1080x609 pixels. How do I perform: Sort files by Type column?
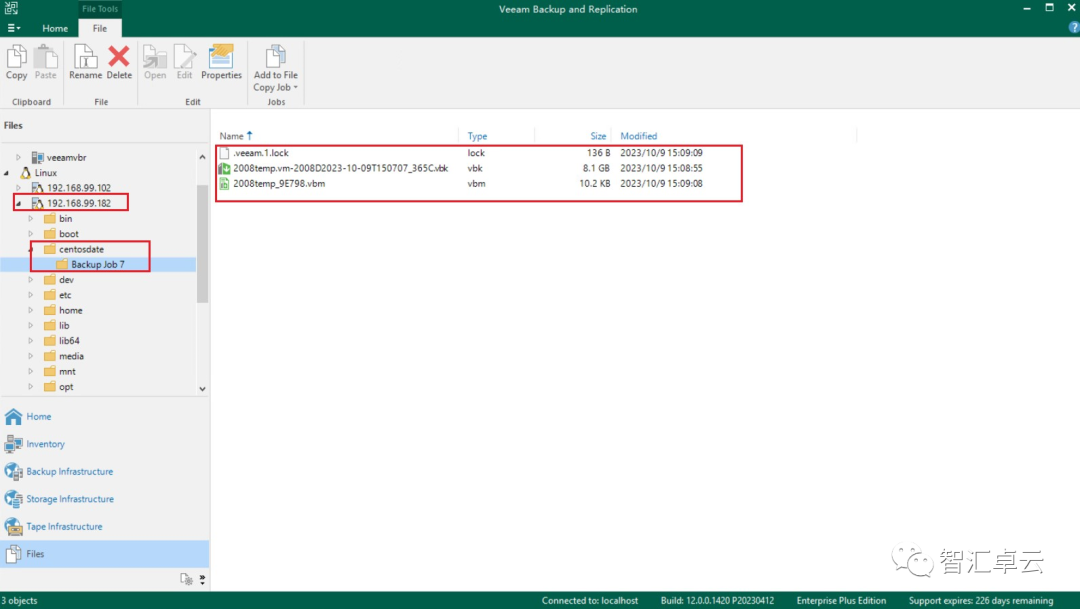coord(477,136)
